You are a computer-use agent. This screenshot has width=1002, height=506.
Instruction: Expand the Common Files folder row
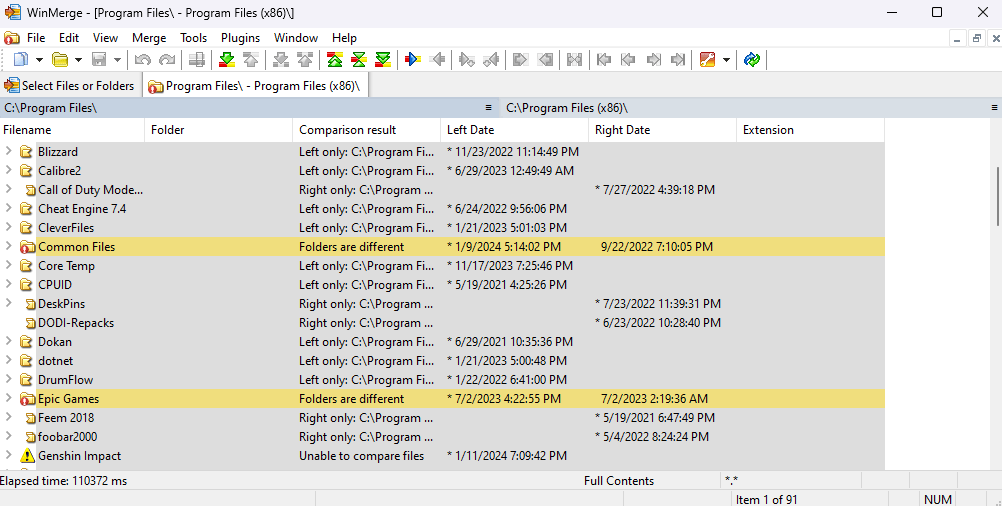9,247
